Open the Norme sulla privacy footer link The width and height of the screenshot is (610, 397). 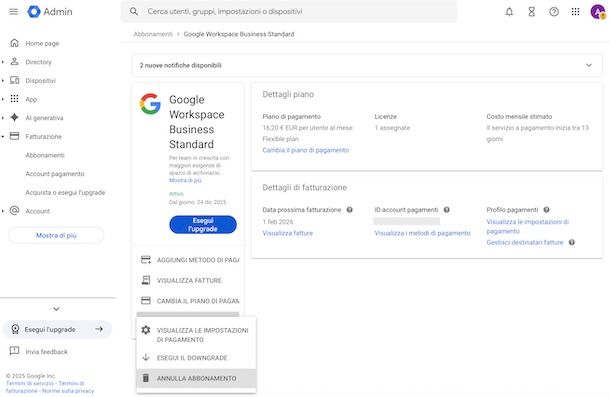pos(68,391)
